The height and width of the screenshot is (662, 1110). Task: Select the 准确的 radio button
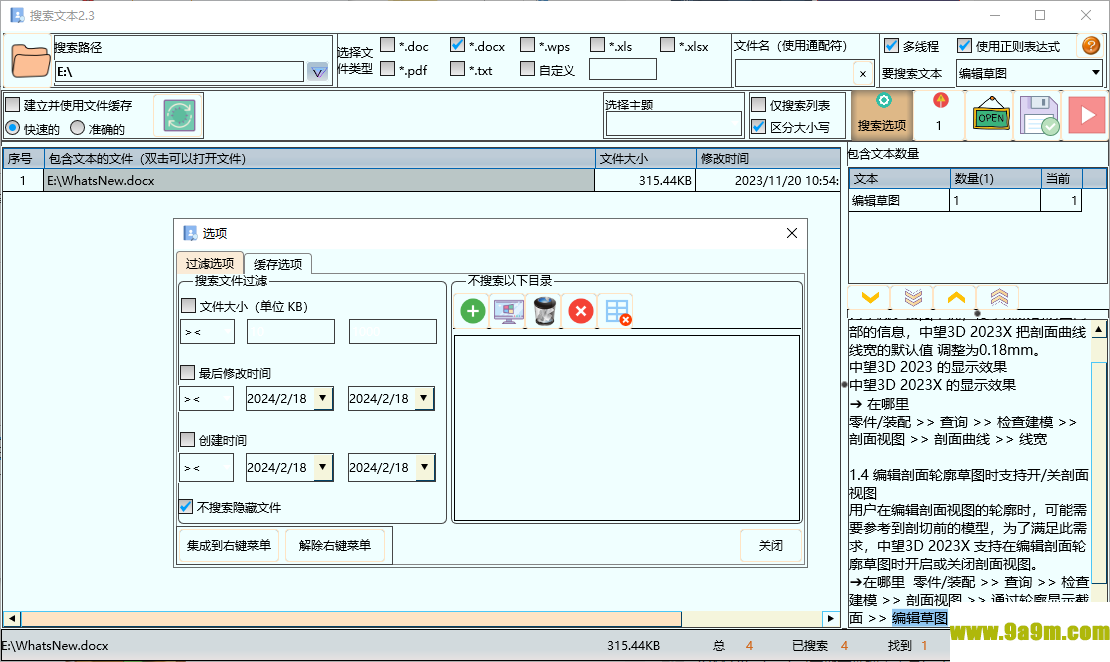pyautogui.click(x=77, y=128)
